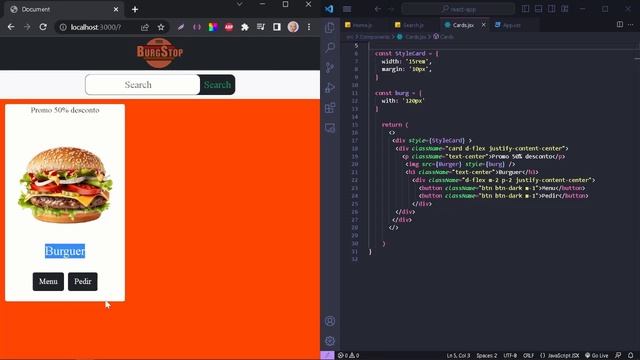The height and width of the screenshot is (360, 640).
Task: Click the BurgStop logo
Action: (x=160, y=53)
